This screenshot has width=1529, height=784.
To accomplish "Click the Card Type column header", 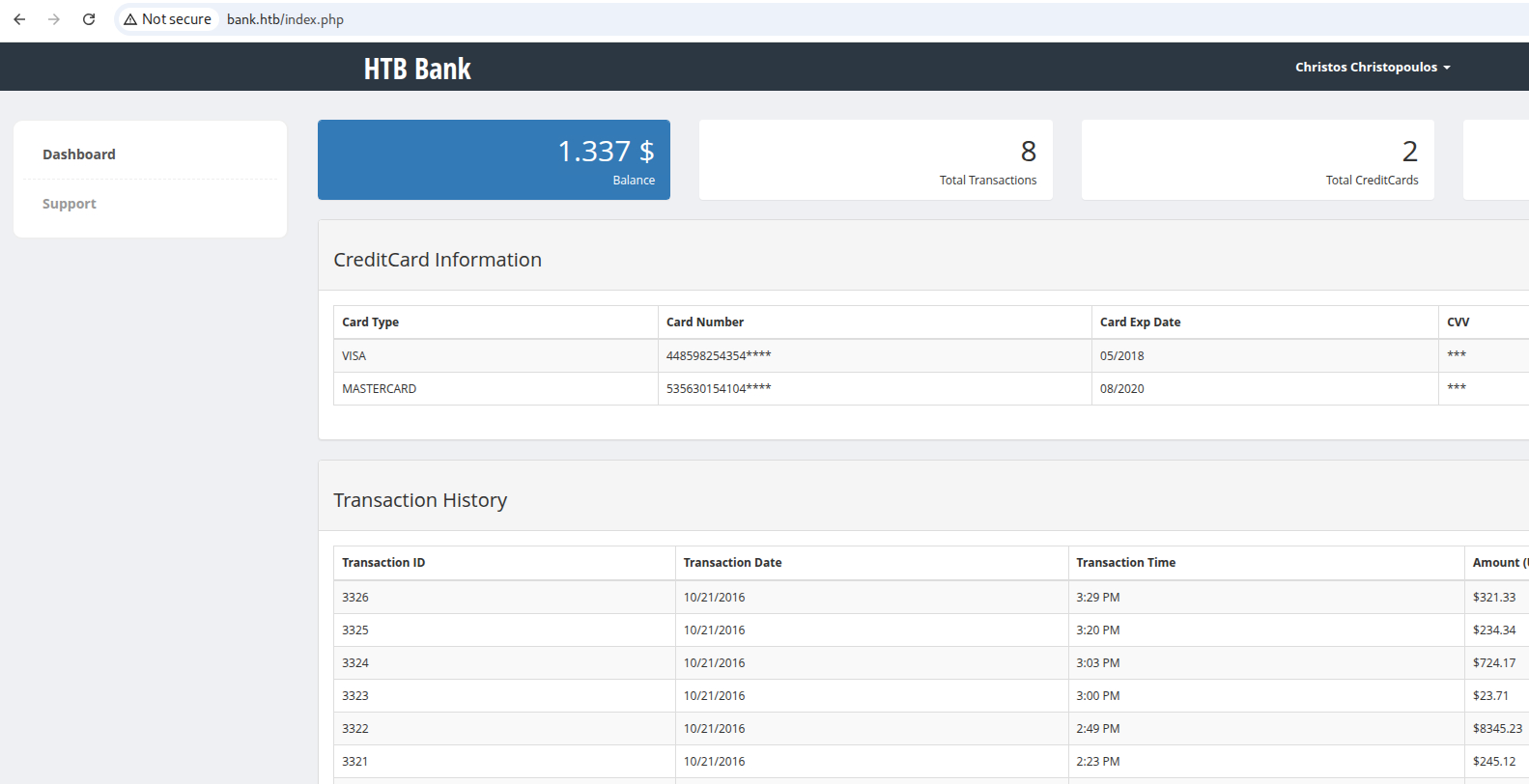I will (x=371, y=322).
